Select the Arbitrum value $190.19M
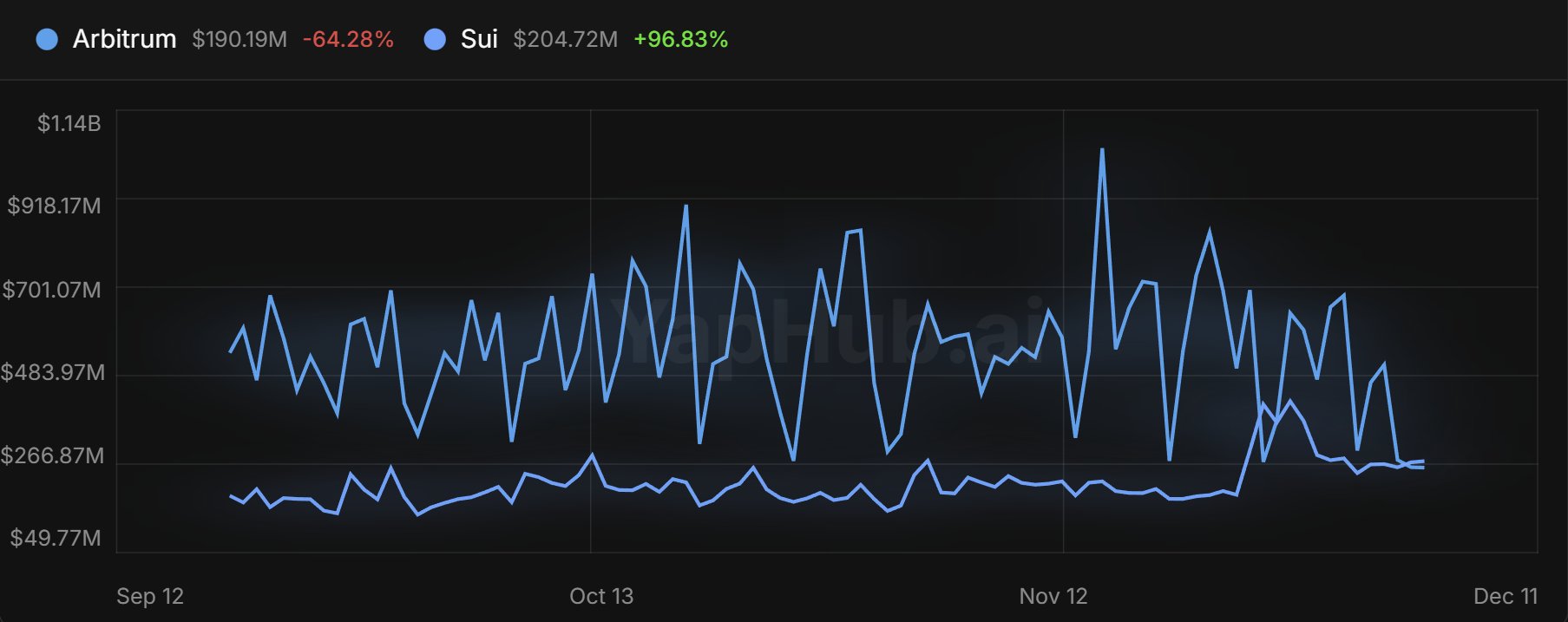Image resolution: width=1568 pixels, height=622 pixels. click(239, 39)
